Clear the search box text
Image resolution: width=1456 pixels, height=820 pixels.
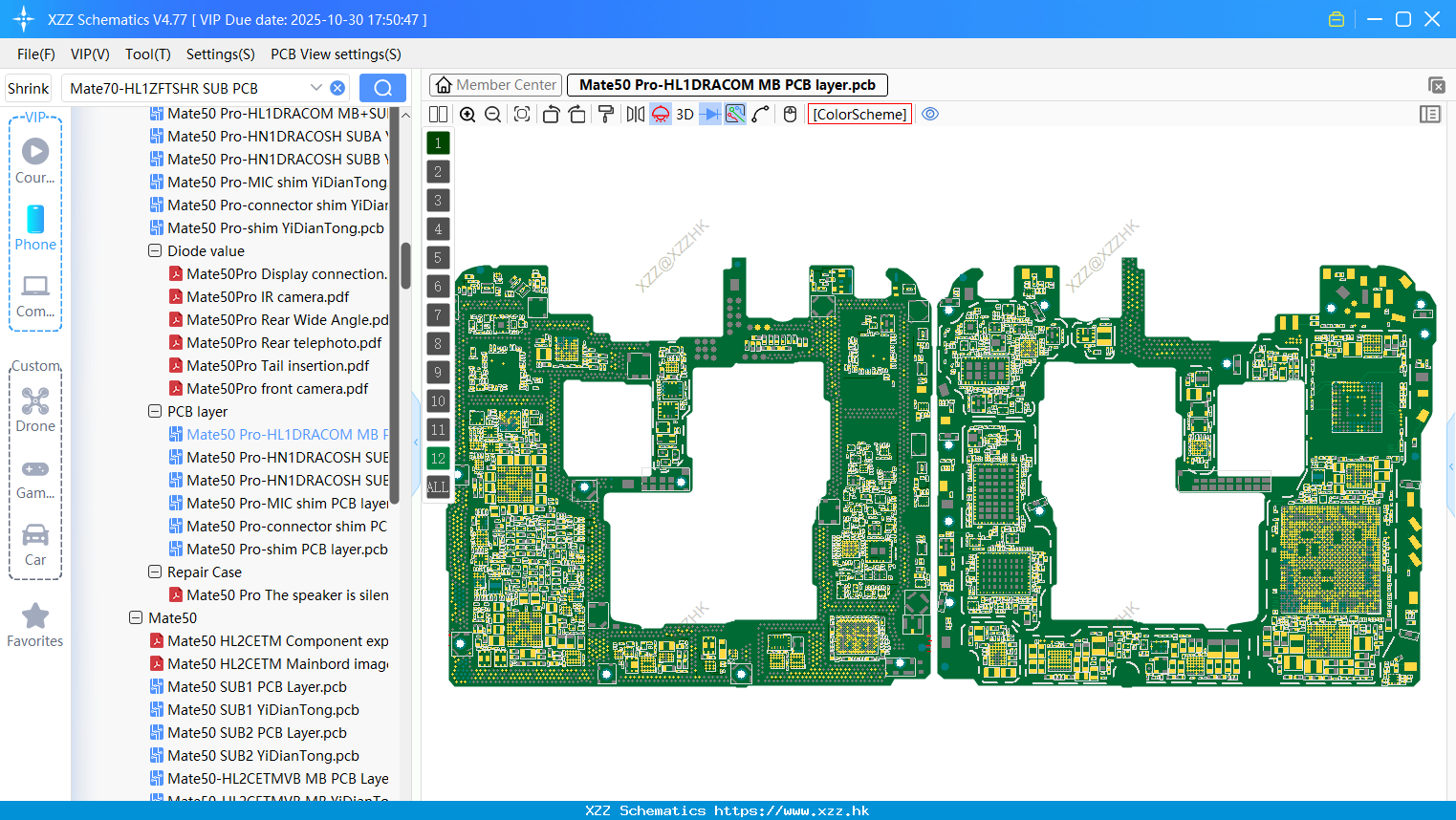[x=337, y=88]
